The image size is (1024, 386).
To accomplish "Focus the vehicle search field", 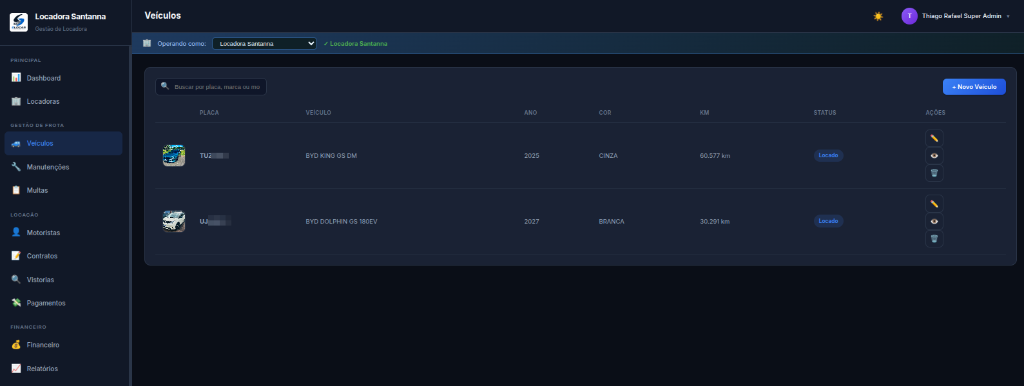I will 210,86.
